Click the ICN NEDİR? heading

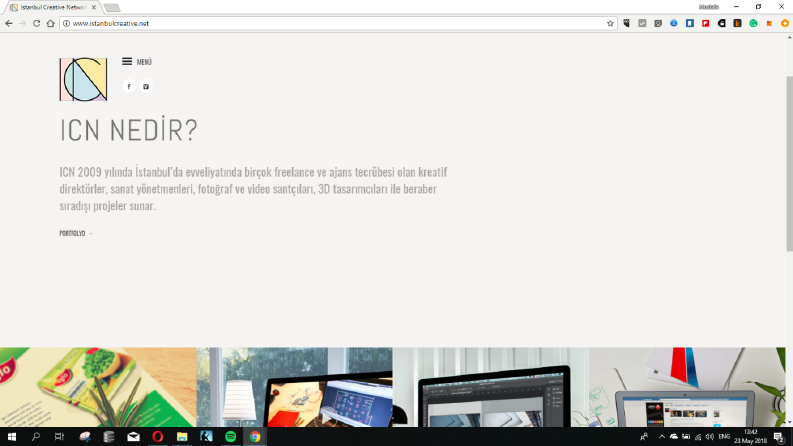128,130
